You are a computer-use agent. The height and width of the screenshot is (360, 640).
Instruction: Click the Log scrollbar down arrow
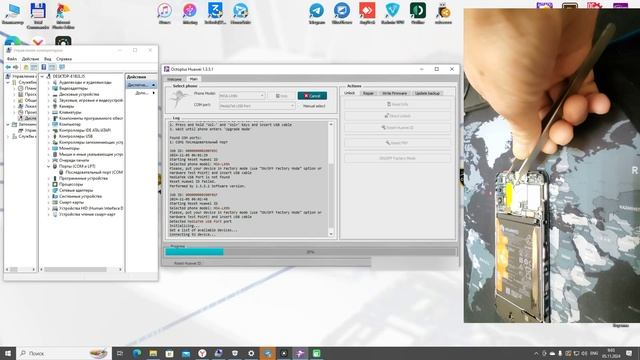pos(331,234)
